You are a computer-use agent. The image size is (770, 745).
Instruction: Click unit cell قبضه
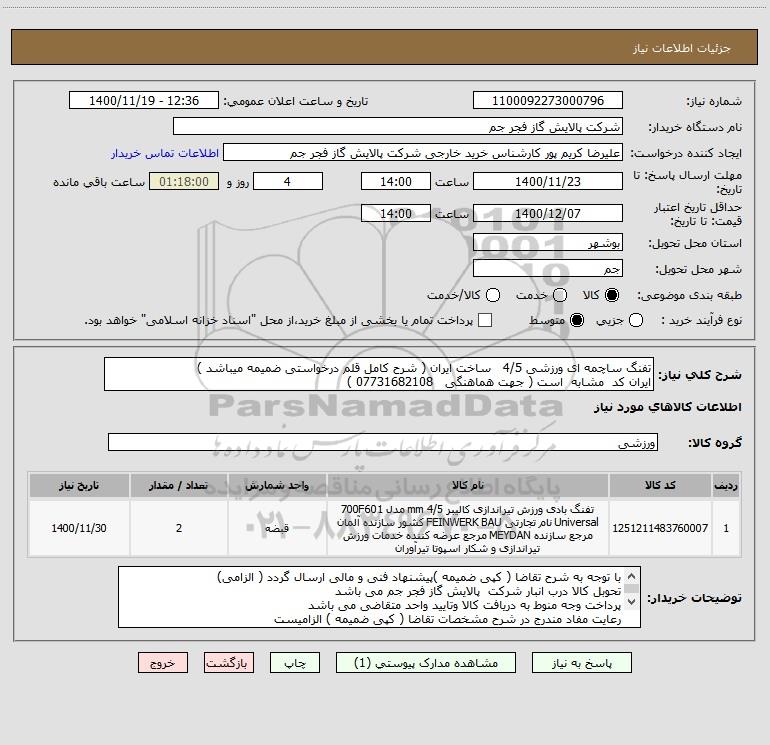click(277, 528)
